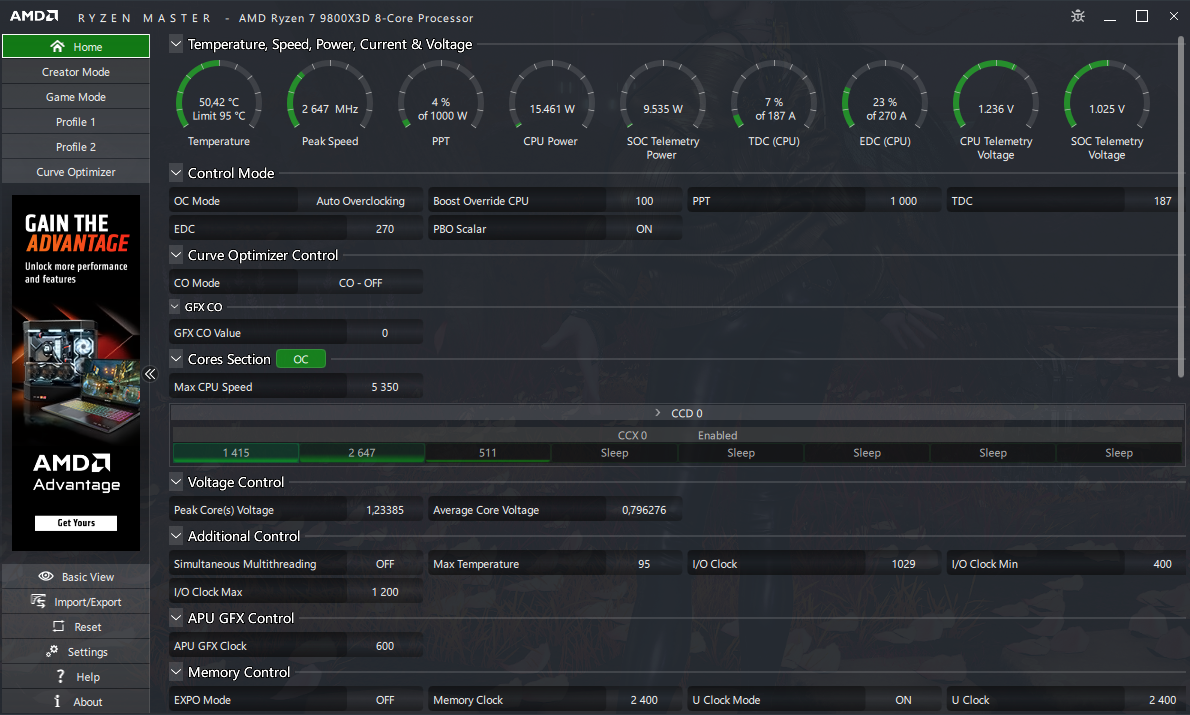Click the Import/Export icon
The image size is (1190, 715).
pyautogui.click(x=38, y=601)
